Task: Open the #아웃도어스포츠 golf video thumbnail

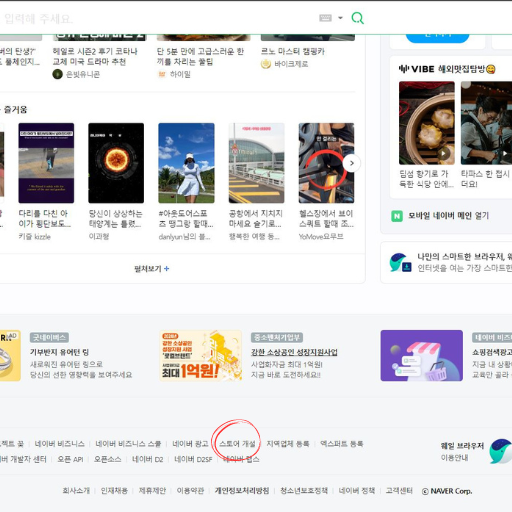Action: tap(186, 163)
